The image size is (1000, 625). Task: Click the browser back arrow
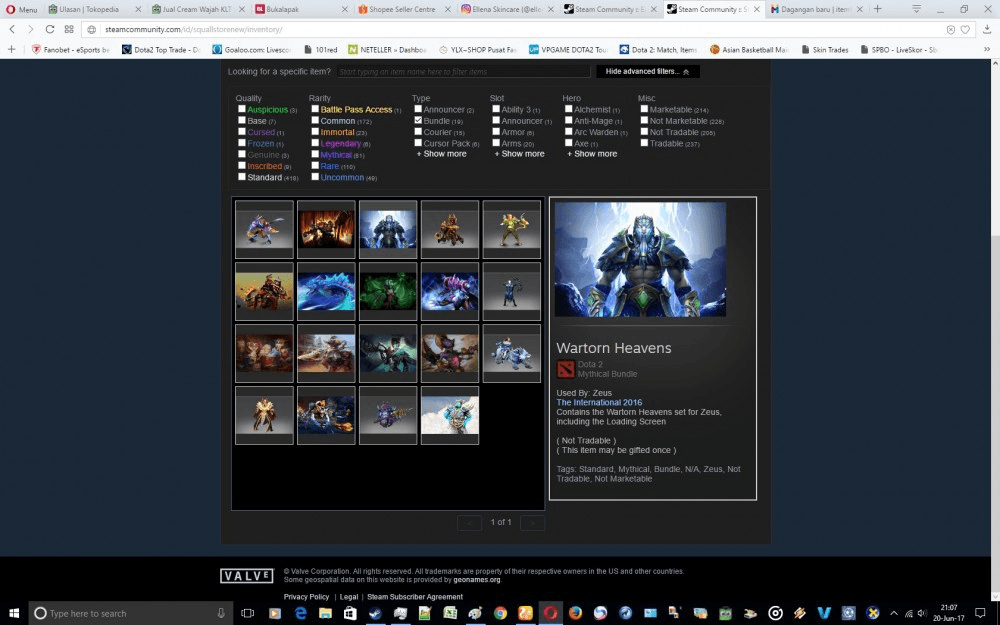pyautogui.click(x=13, y=29)
